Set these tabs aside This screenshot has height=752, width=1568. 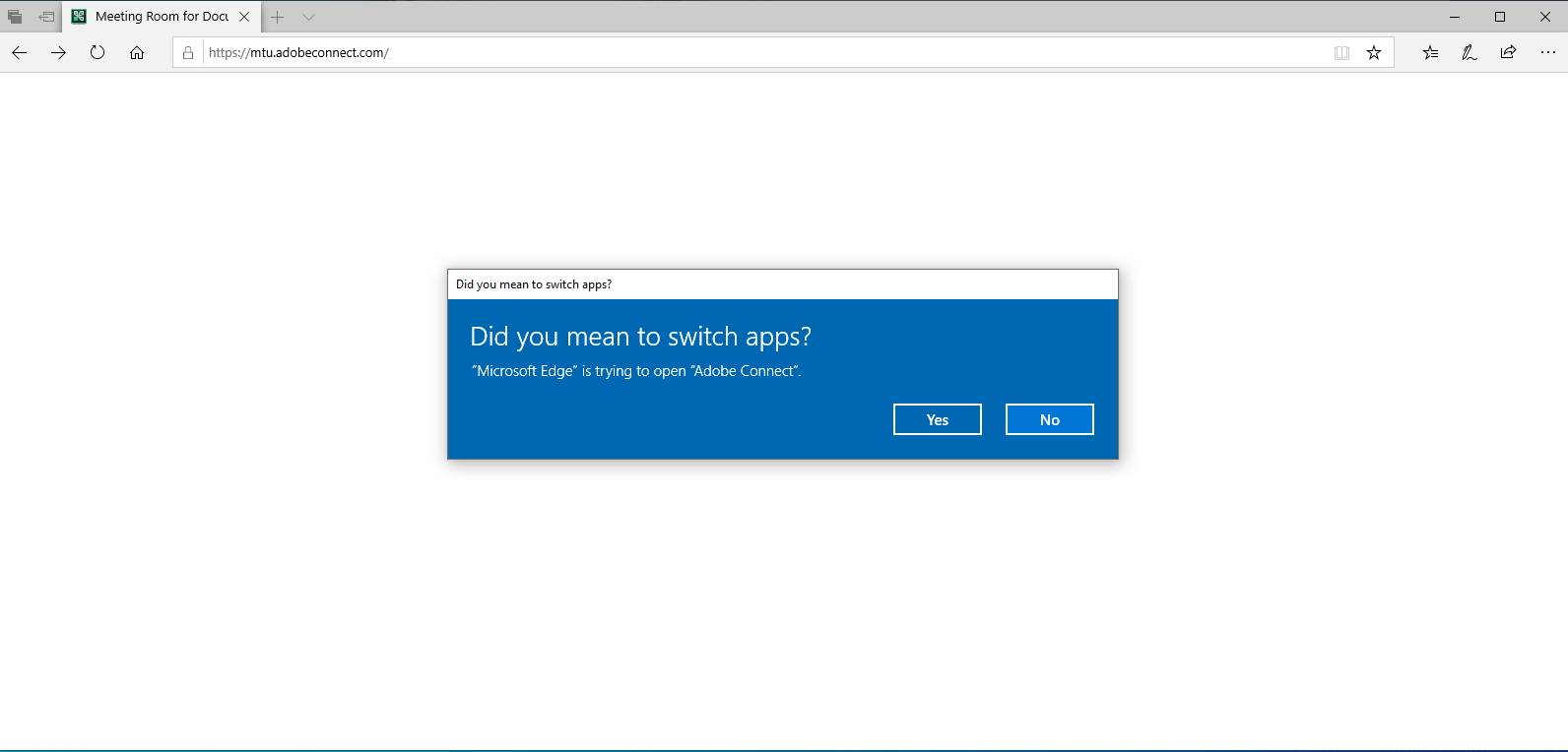coord(46,17)
